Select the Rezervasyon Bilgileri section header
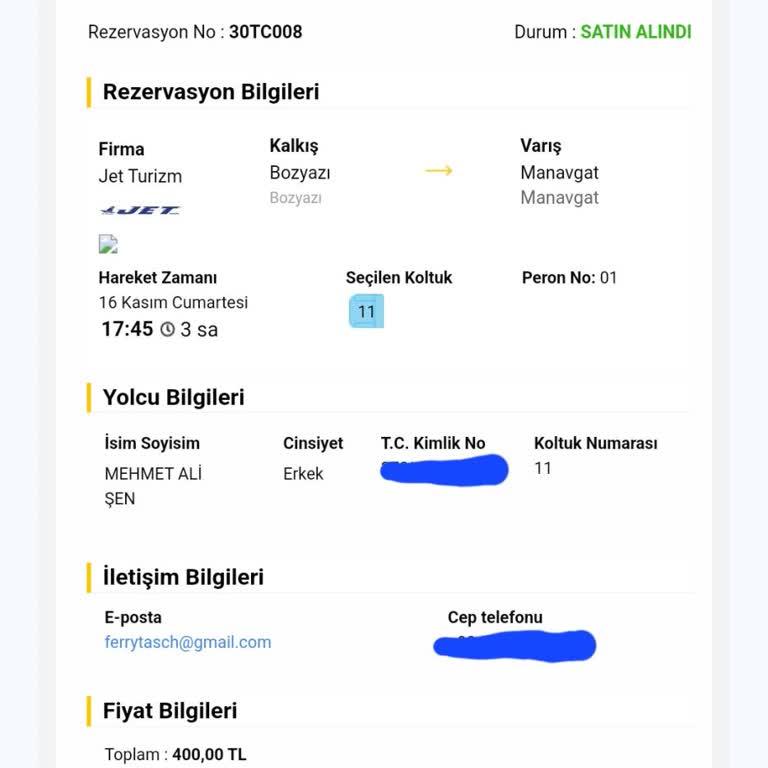 (x=211, y=92)
